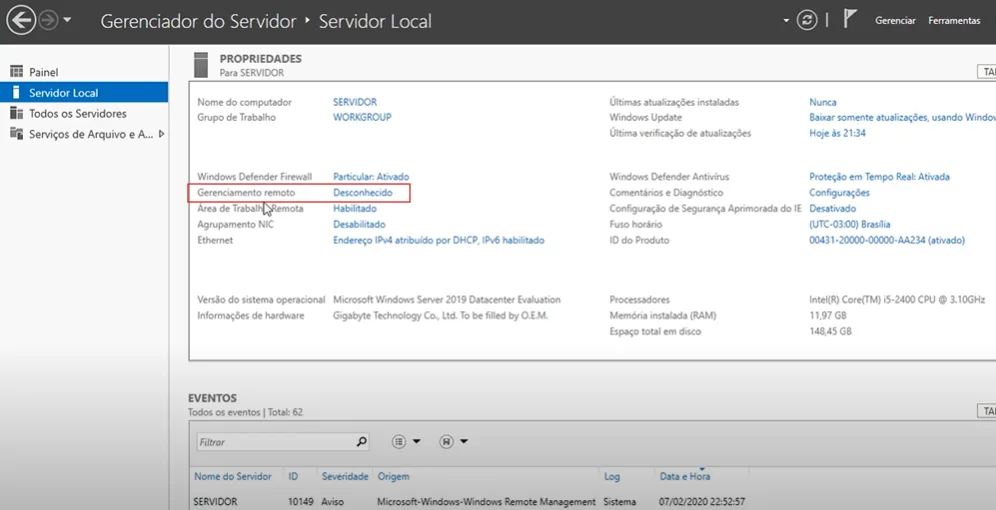Open the navigation history dropdown arrow
This screenshot has height=510, width=996.
(x=67, y=20)
